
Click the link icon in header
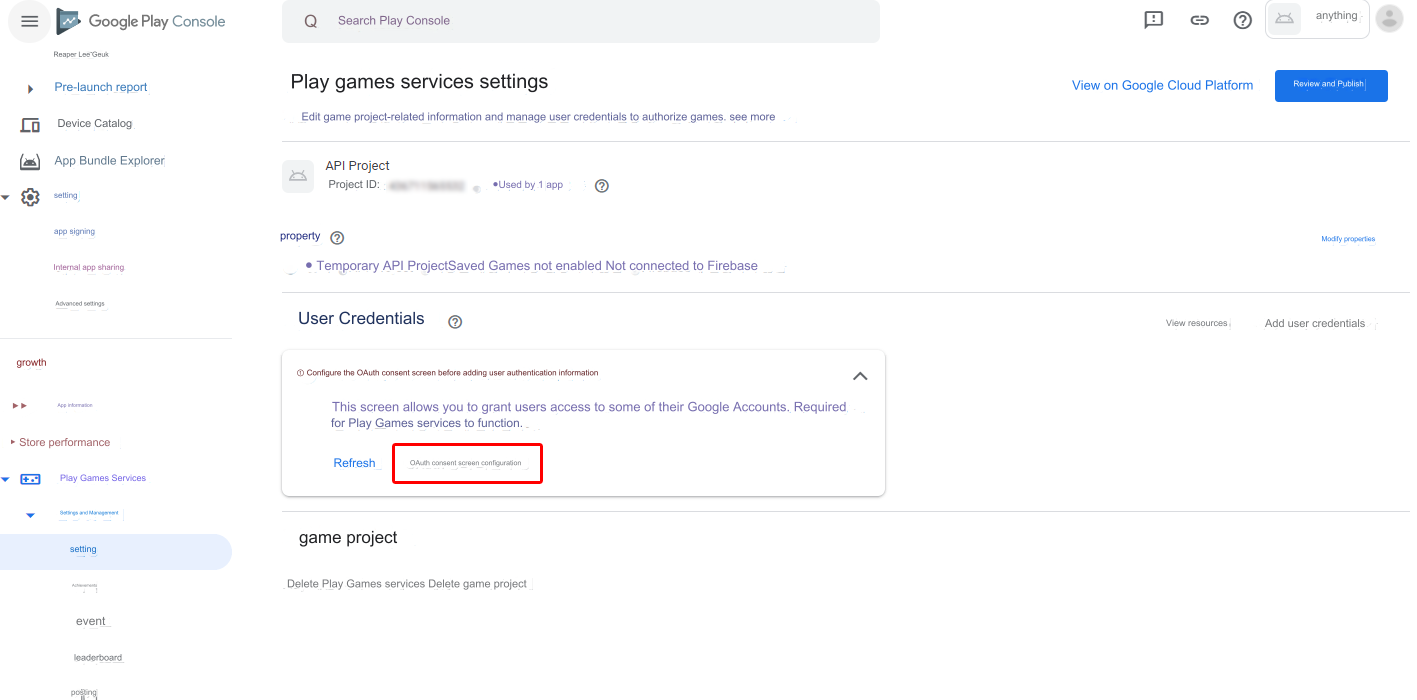coord(1199,20)
